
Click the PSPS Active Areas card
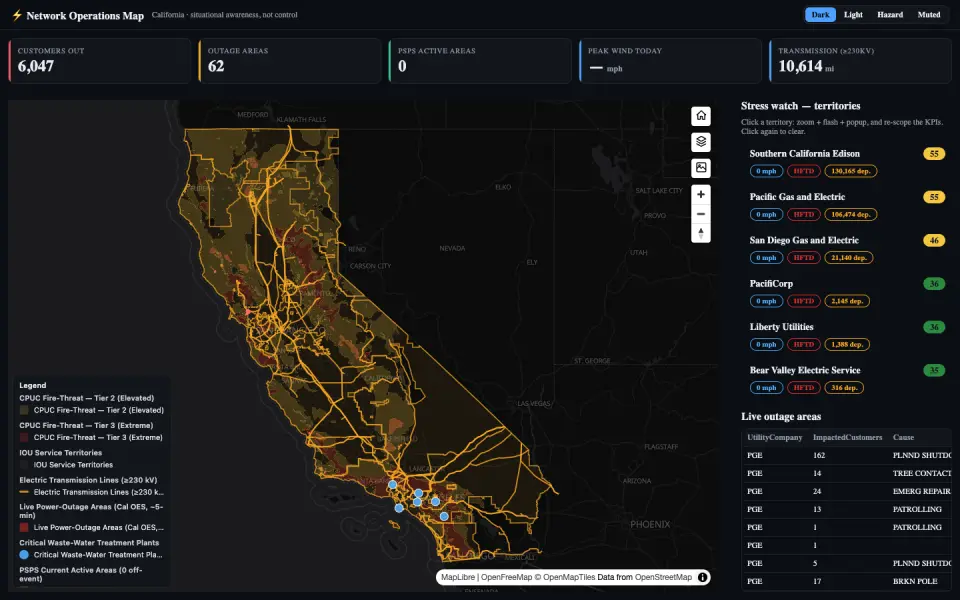(x=480, y=61)
